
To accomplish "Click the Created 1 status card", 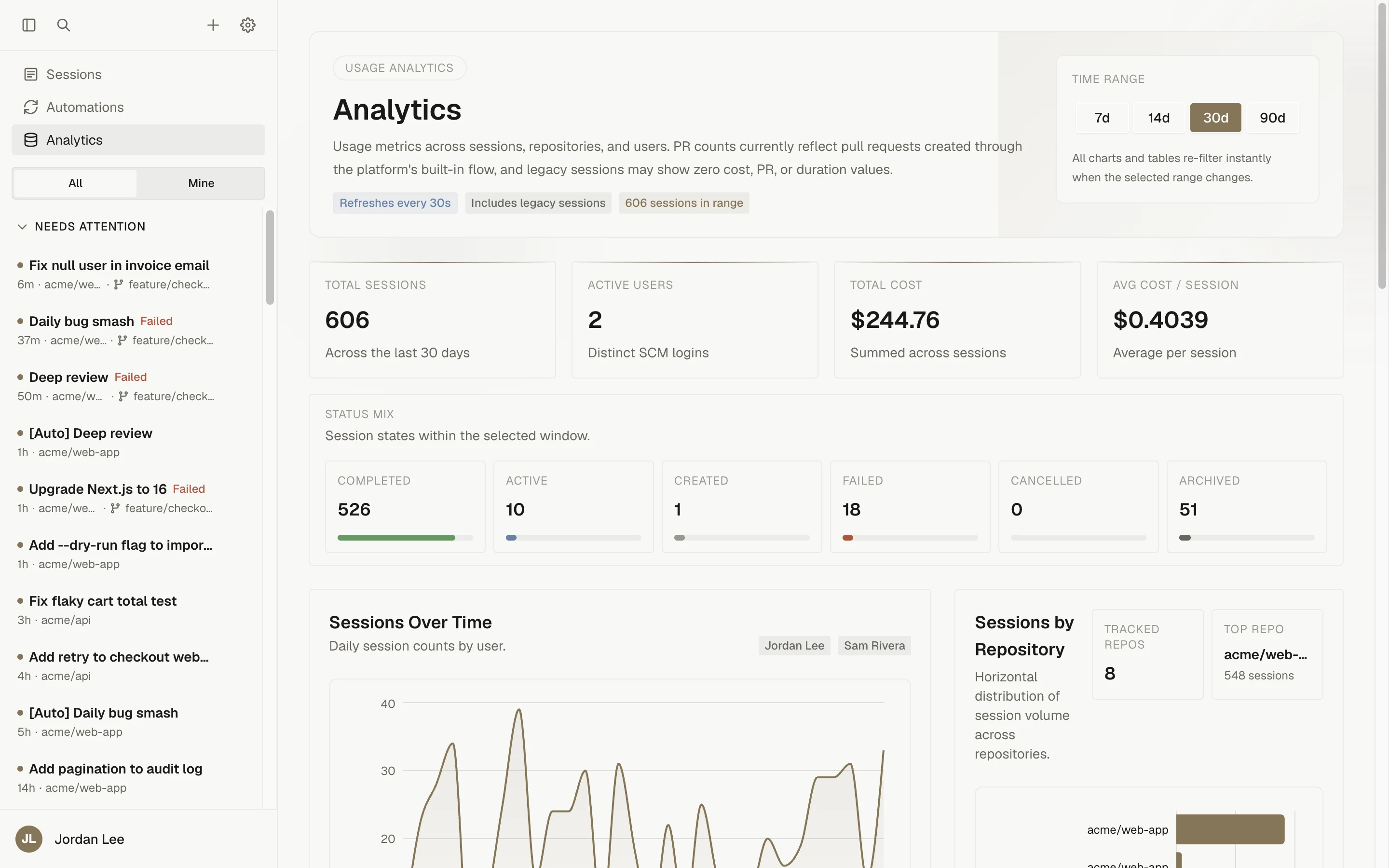I will [742, 506].
